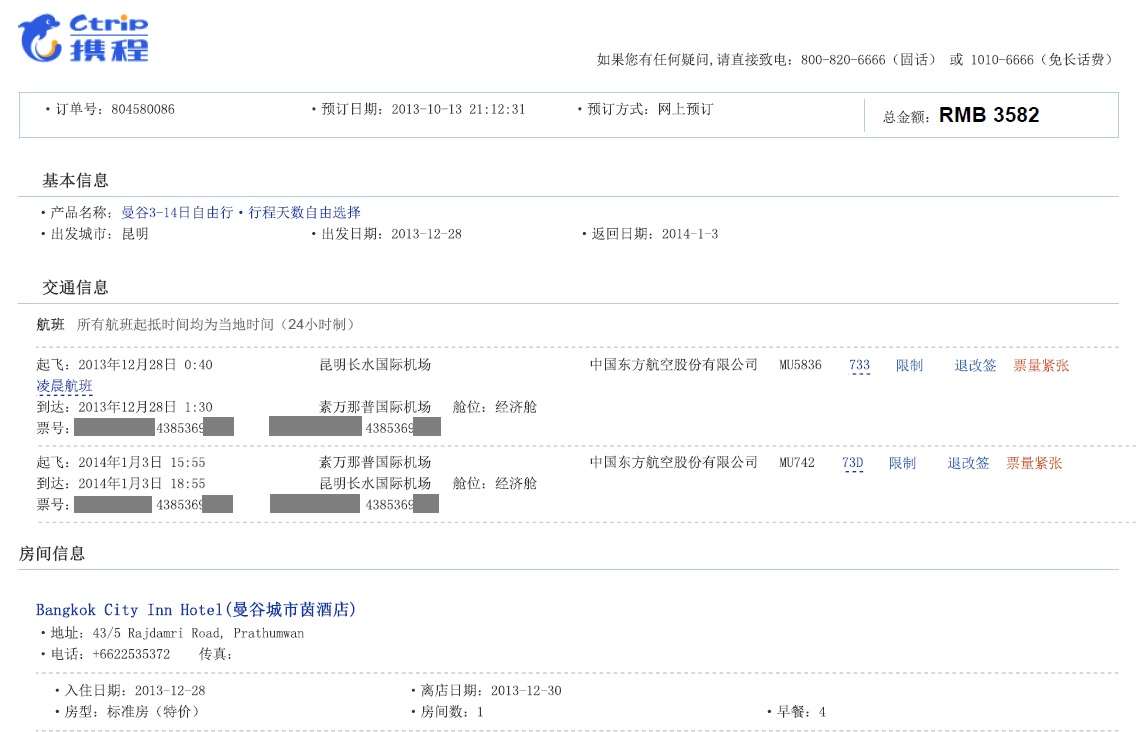Viewport: 1136px width, 732px height.
Task: Click the 基本信息 section heading
Action: 75,180
